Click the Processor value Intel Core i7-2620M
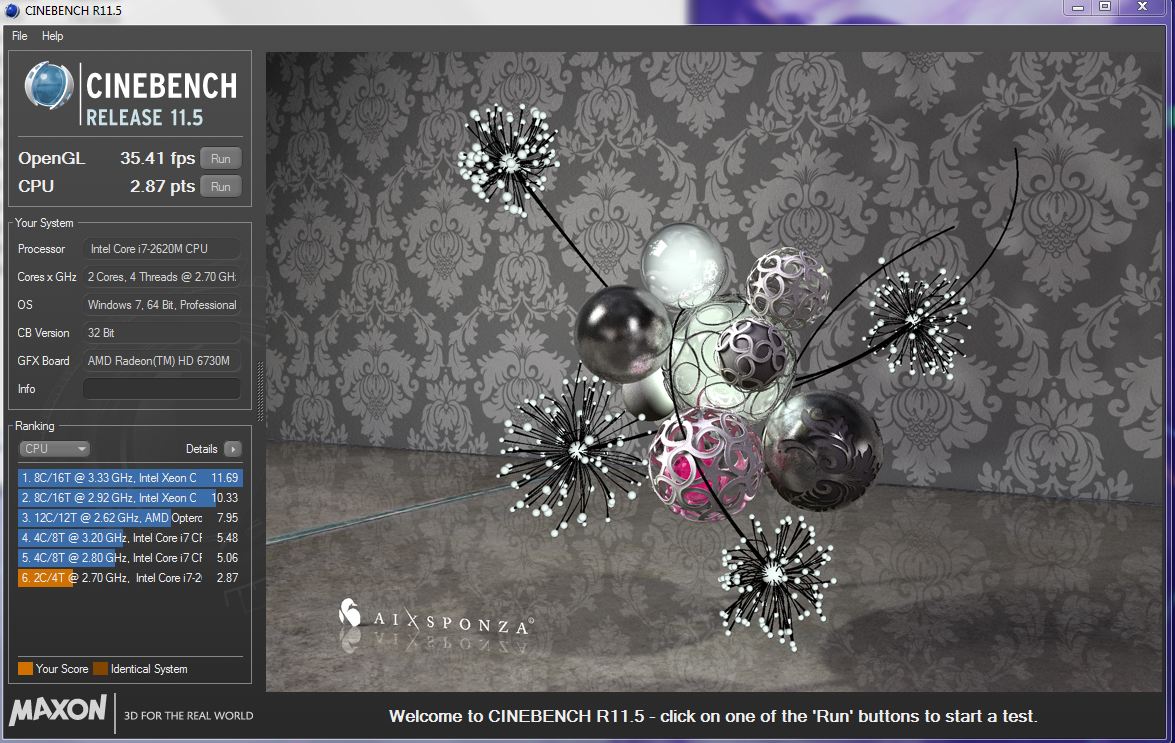 coord(162,249)
